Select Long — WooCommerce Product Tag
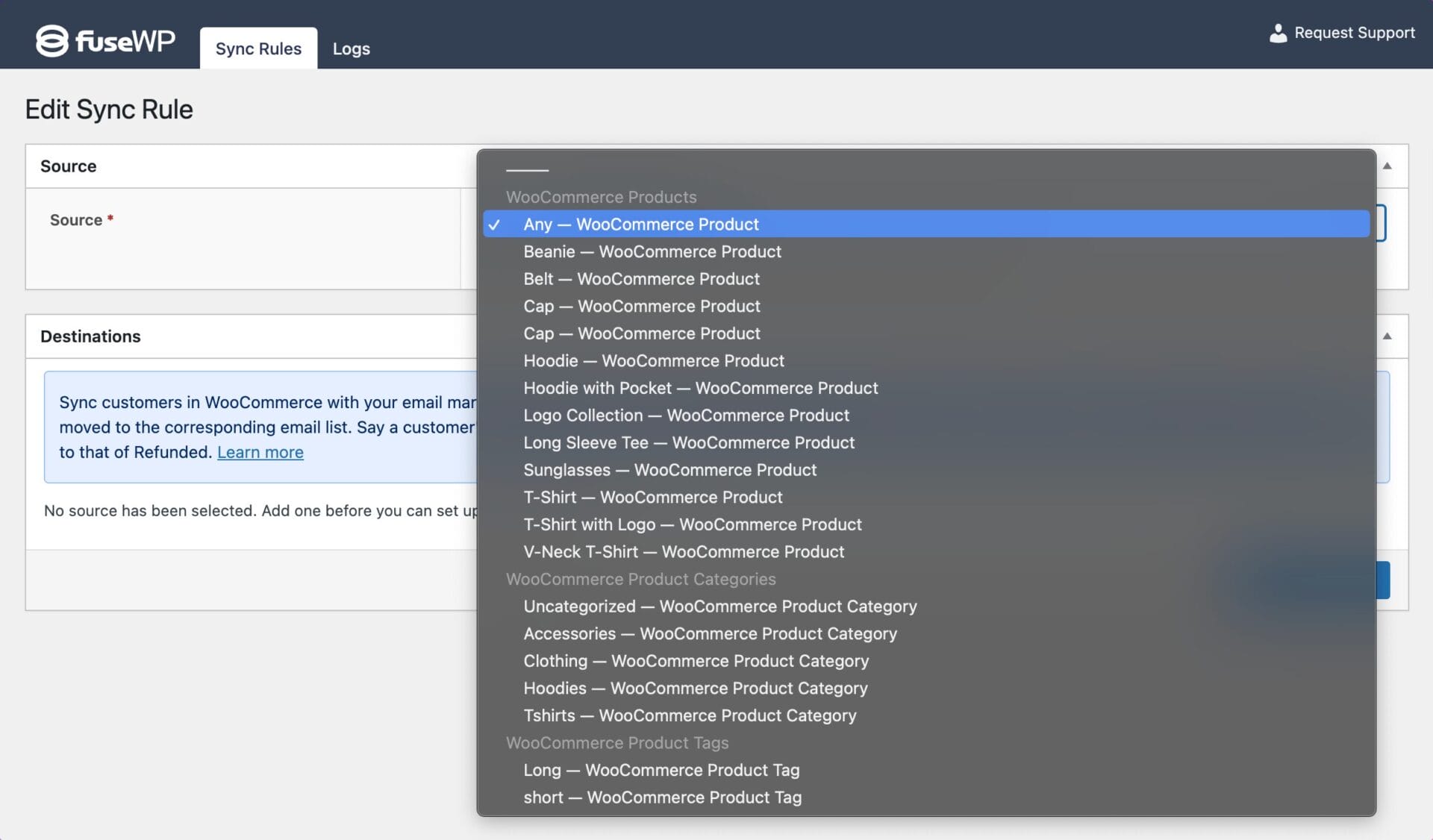 (x=660, y=769)
